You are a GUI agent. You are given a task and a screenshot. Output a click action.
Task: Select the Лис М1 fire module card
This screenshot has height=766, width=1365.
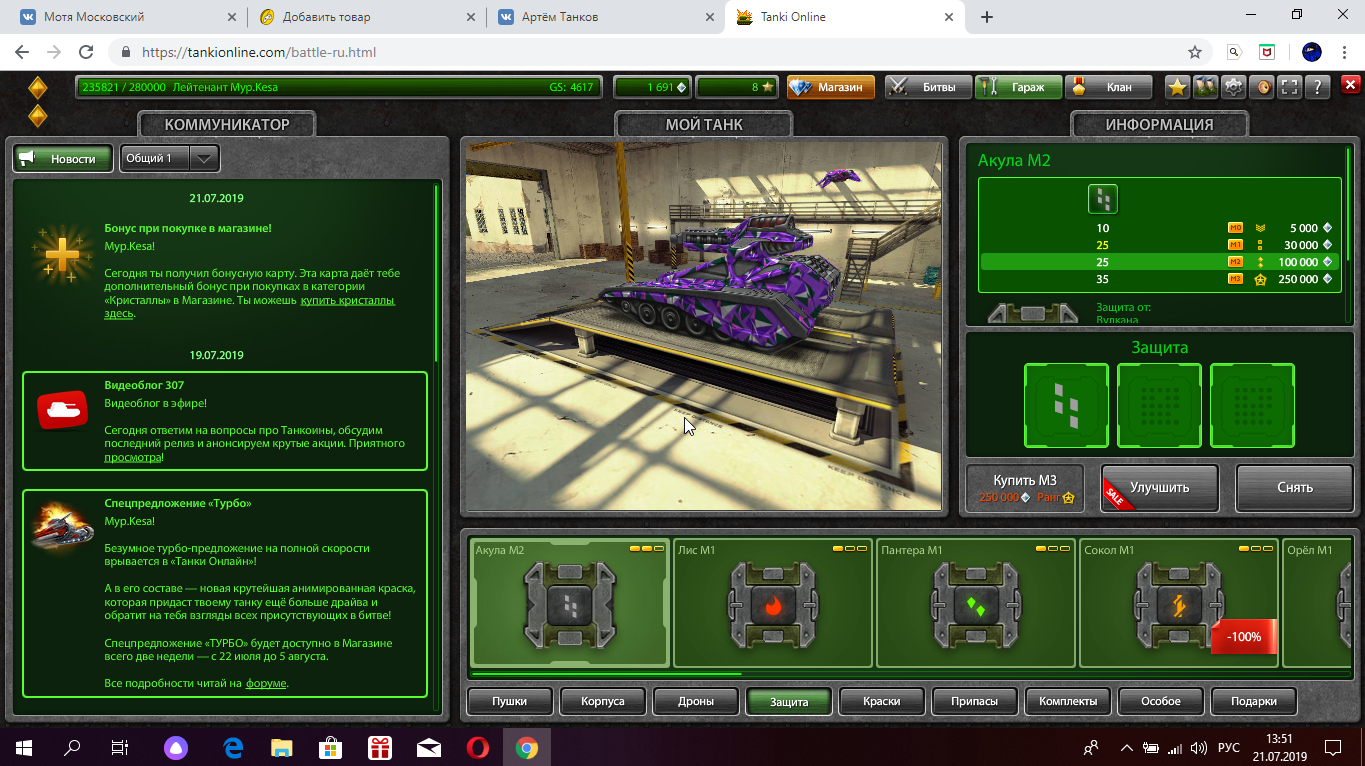coord(773,603)
